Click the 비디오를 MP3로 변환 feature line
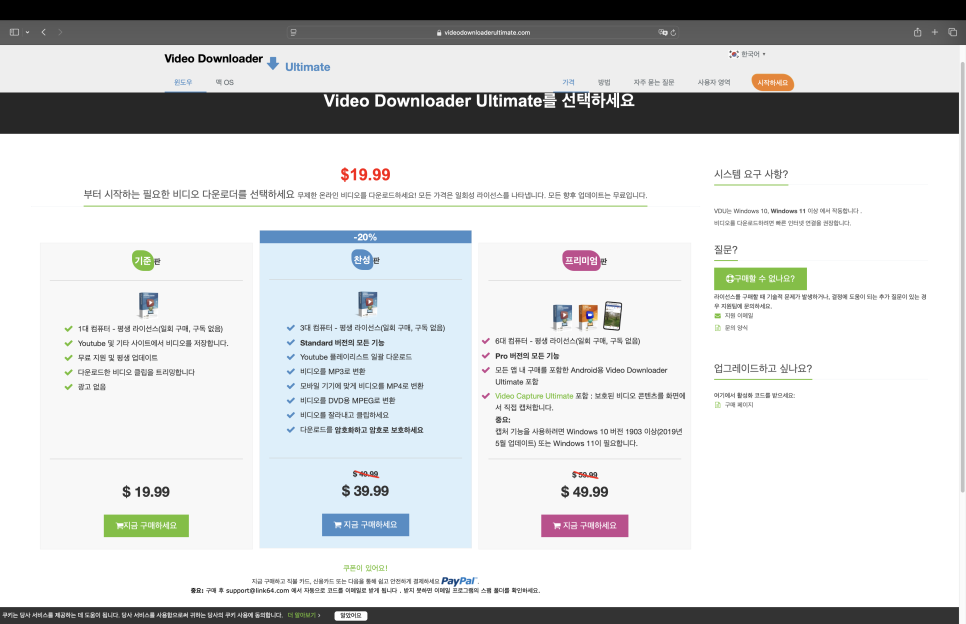The image size is (966, 624). pos(333,371)
